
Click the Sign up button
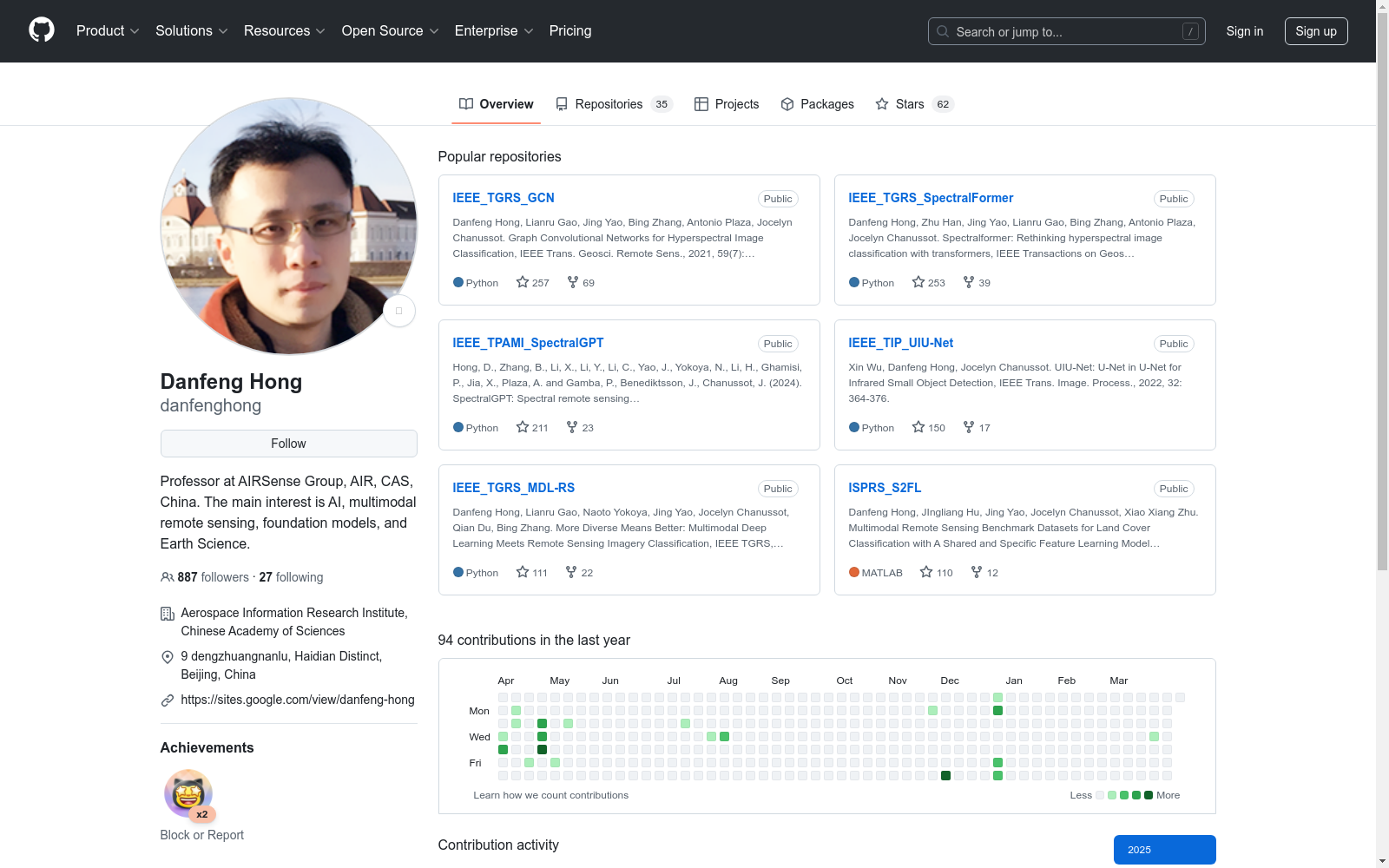(1316, 31)
